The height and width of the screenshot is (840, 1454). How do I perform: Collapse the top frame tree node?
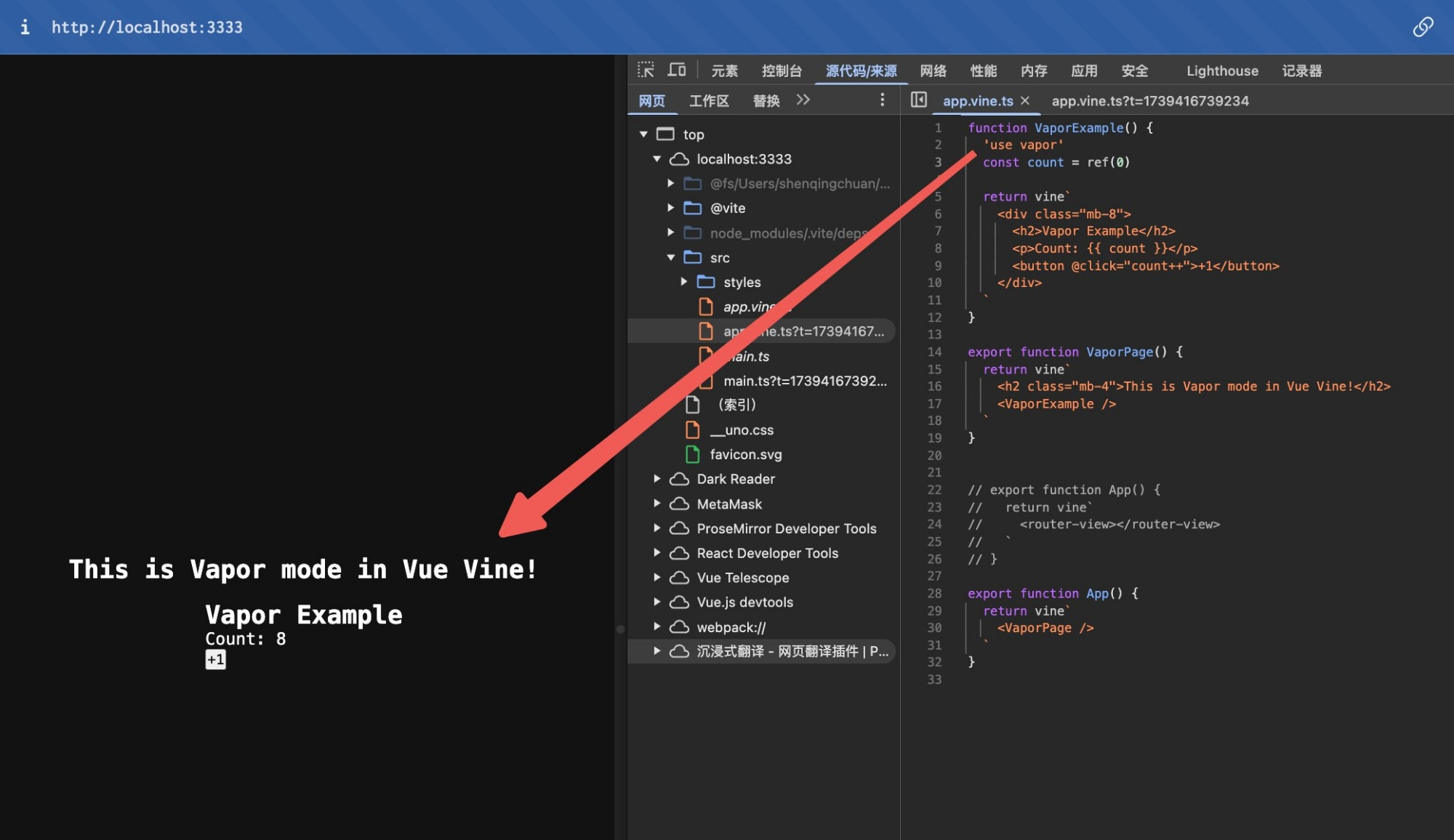643,134
